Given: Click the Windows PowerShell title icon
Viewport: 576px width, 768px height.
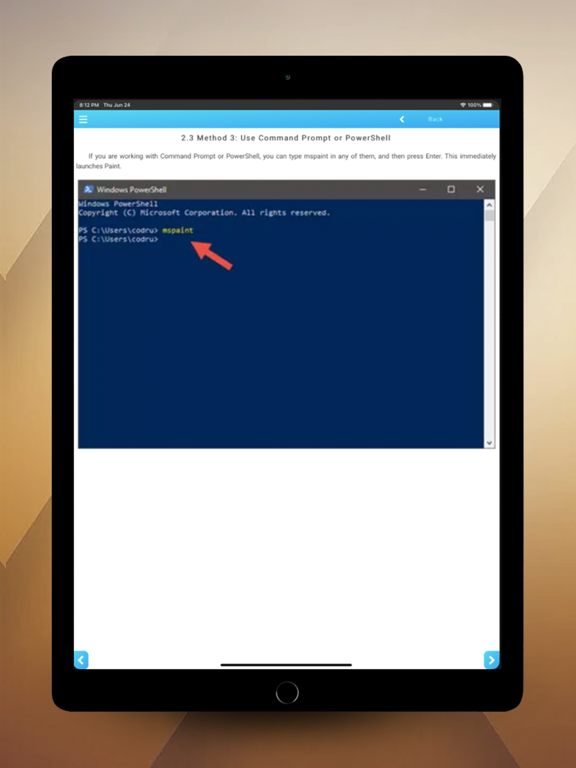Looking at the screenshot, I should (x=89, y=190).
